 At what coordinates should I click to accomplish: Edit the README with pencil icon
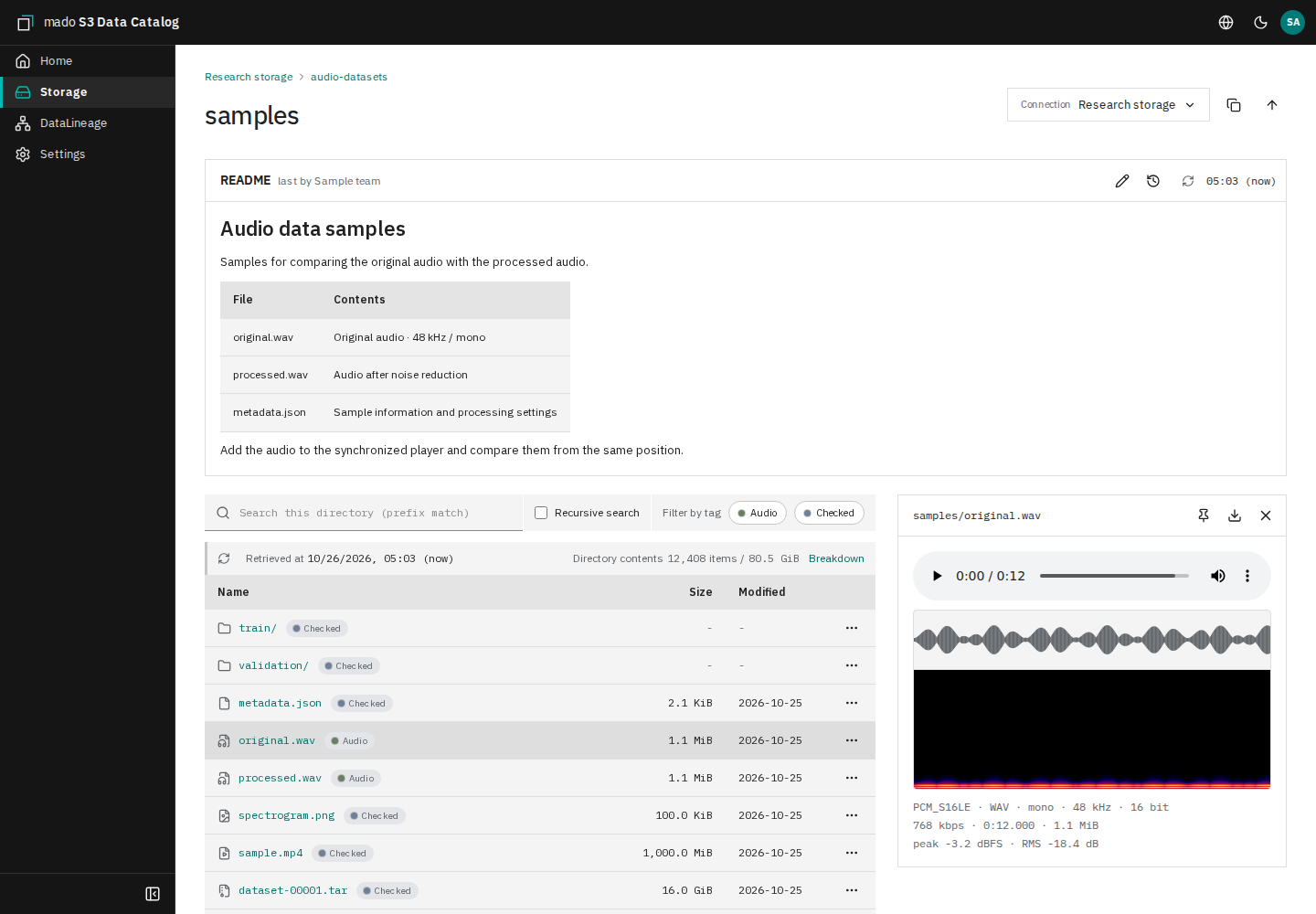tap(1122, 181)
